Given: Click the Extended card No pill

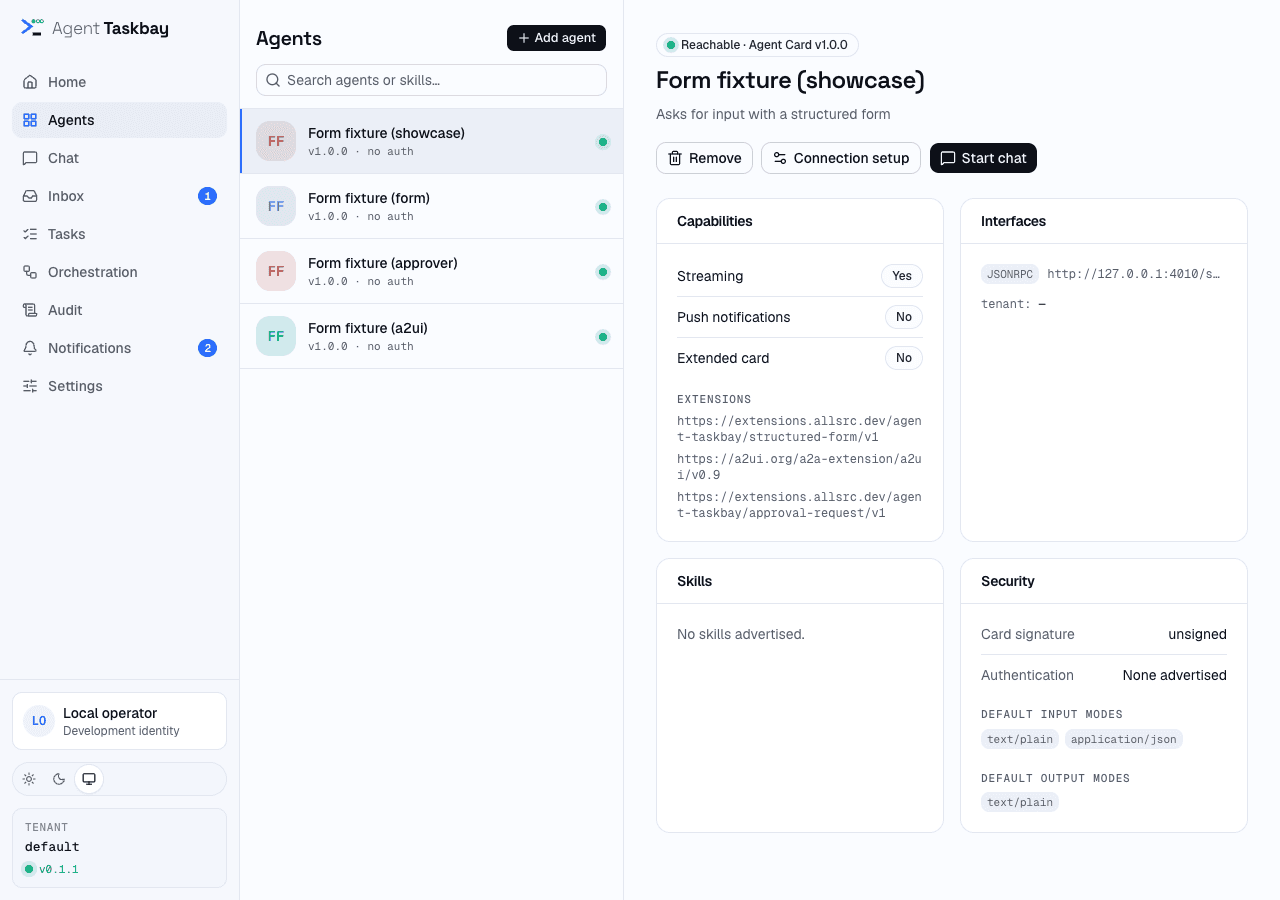Looking at the screenshot, I should pos(904,358).
